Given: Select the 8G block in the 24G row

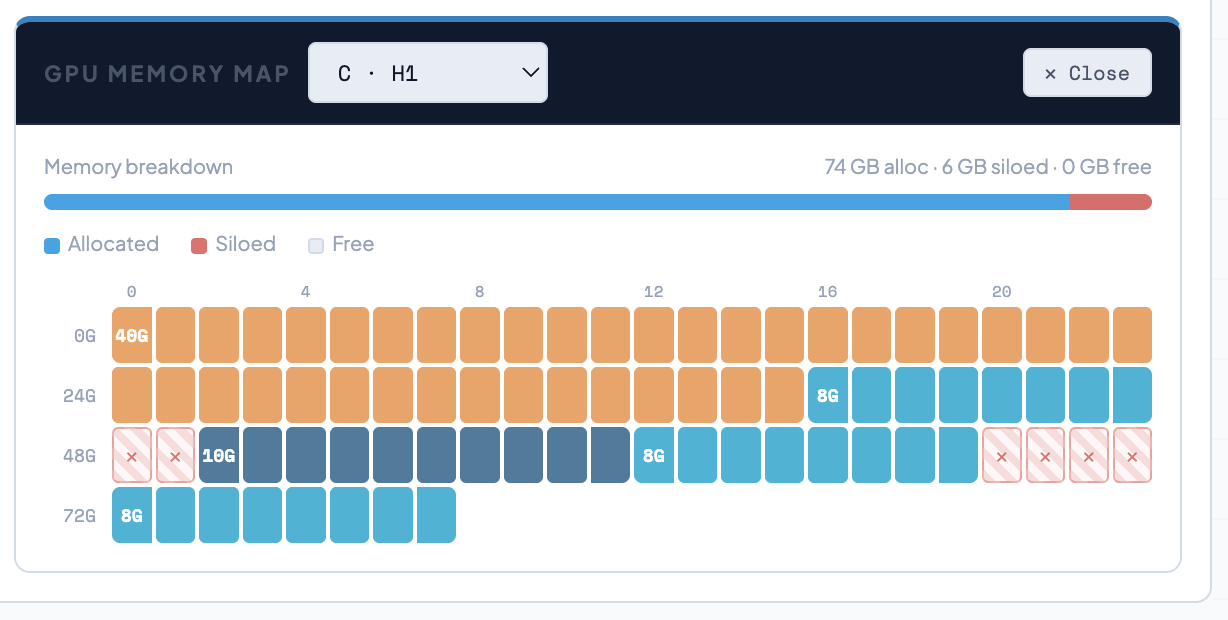Looking at the screenshot, I should click(x=828, y=395).
